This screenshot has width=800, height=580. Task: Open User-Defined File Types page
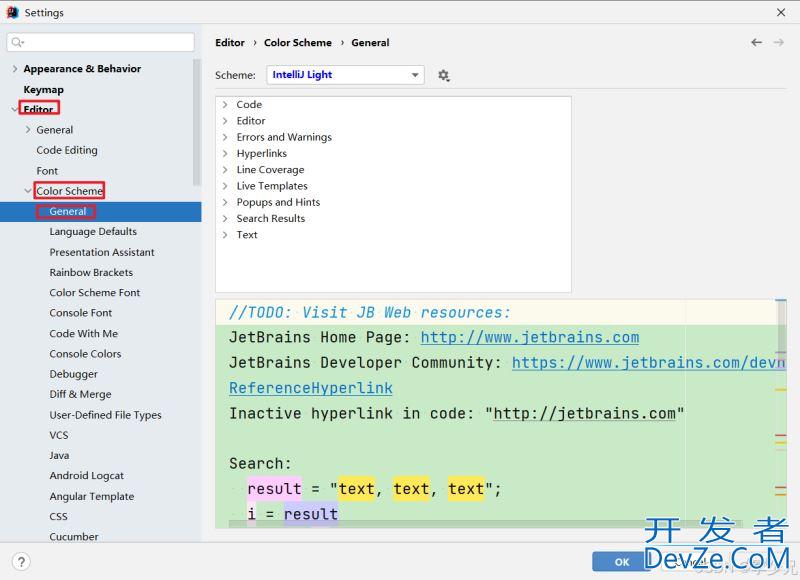pos(106,415)
